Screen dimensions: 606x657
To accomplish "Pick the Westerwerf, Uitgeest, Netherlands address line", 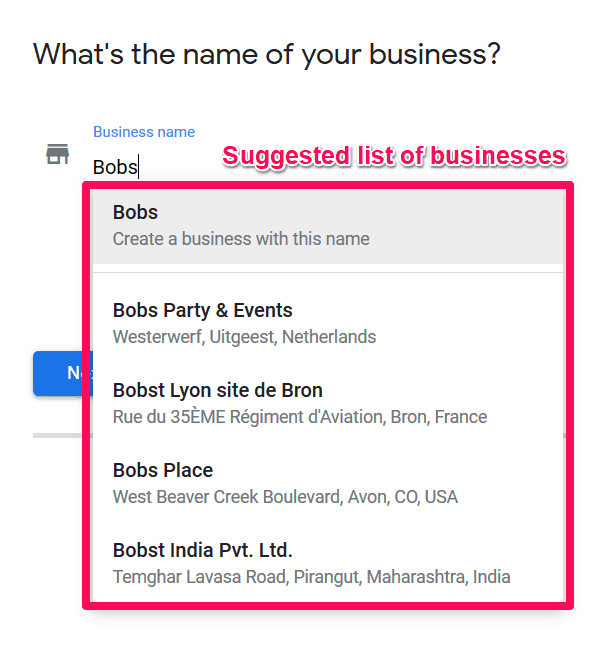I will click(244, 337).
